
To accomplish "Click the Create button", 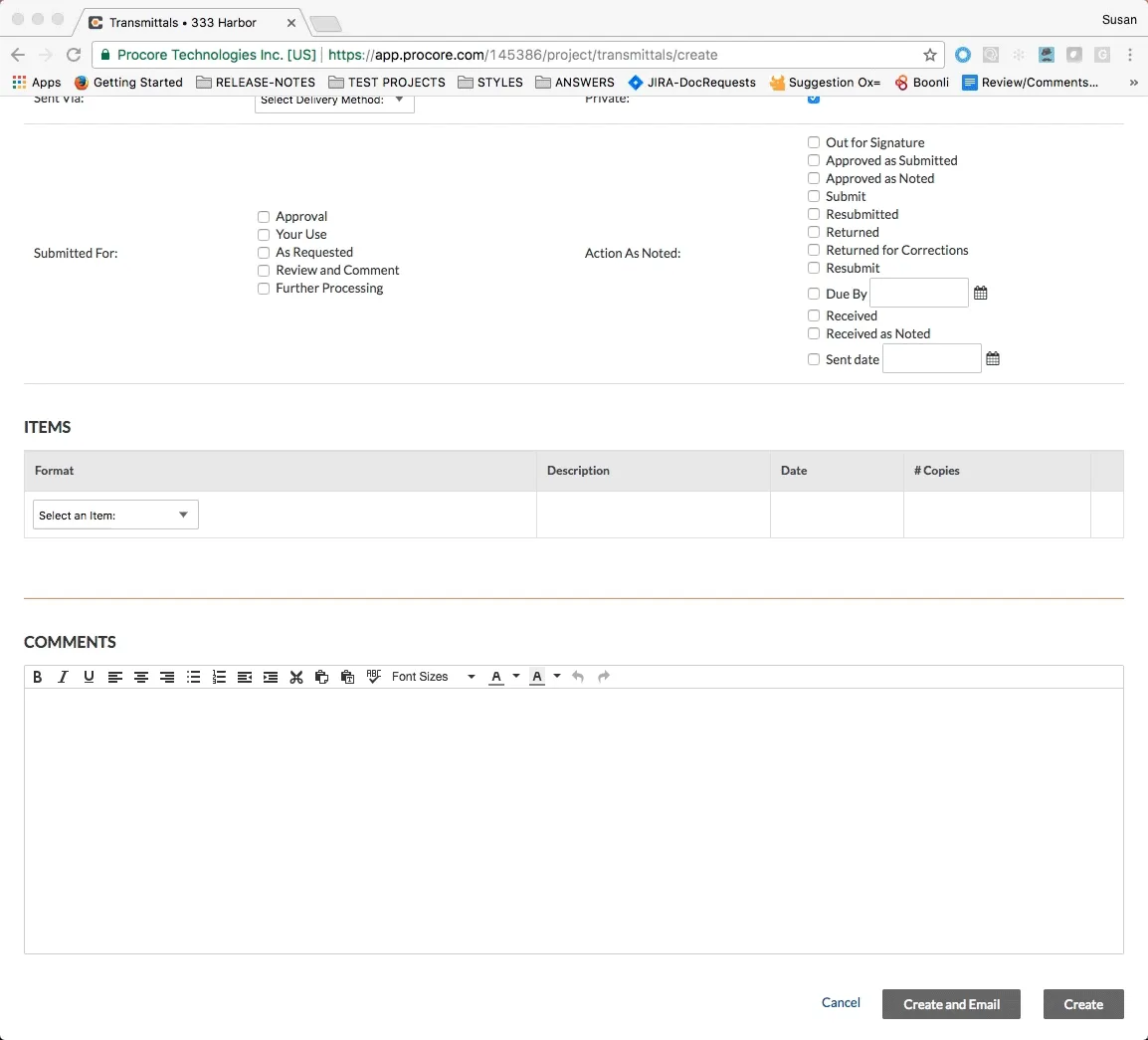I will click(x=1083, y=1004).
